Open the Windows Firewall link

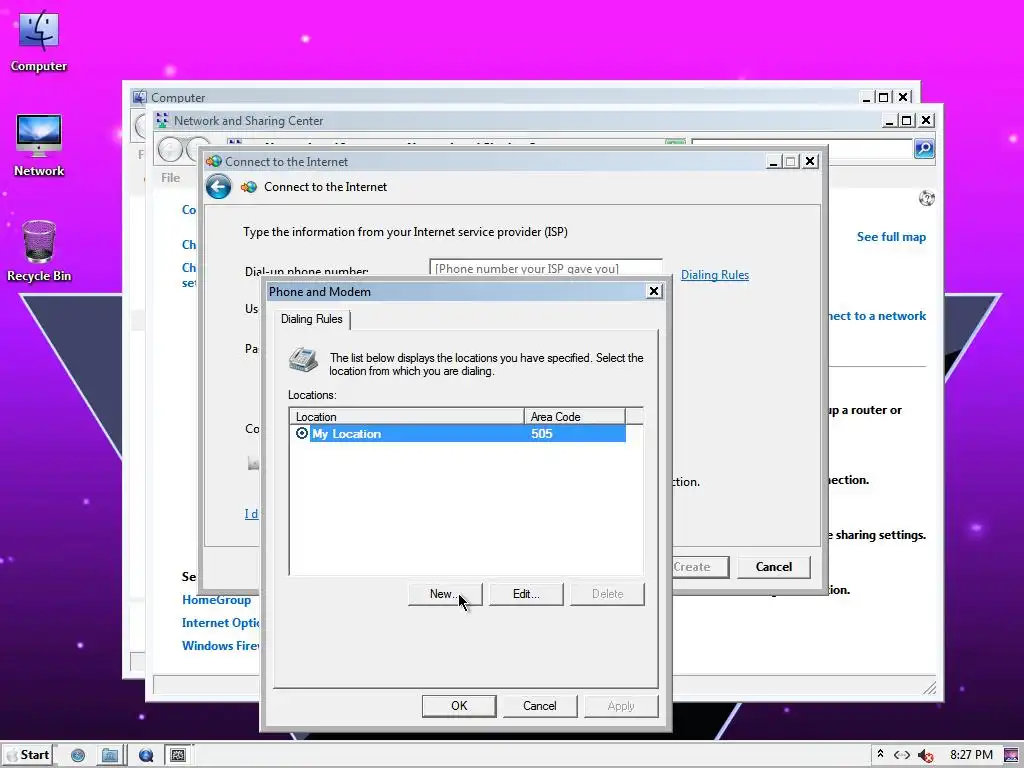[221, 646]
